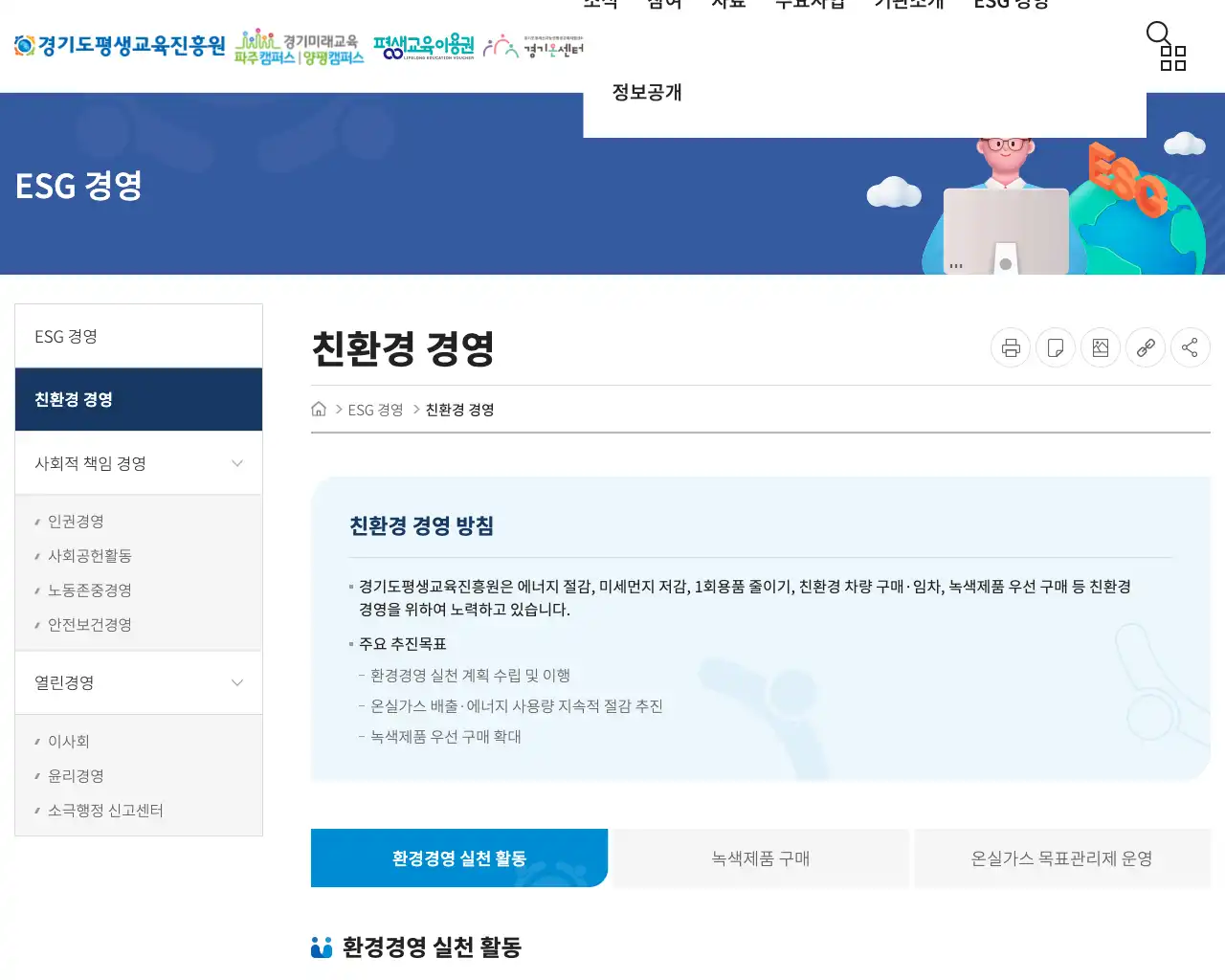1225x980 pixels.
Task: Collapse the 열린경영 chevron in sidebar
Action: [x=237, y=682]
